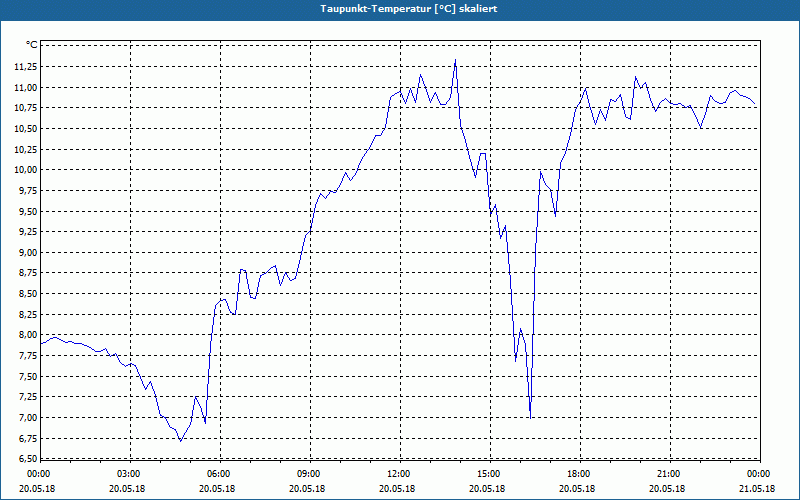Click the 06:00 time label
Image resolution: width=800 pixels, height=500 pixels.
click(x=218, y=474)
